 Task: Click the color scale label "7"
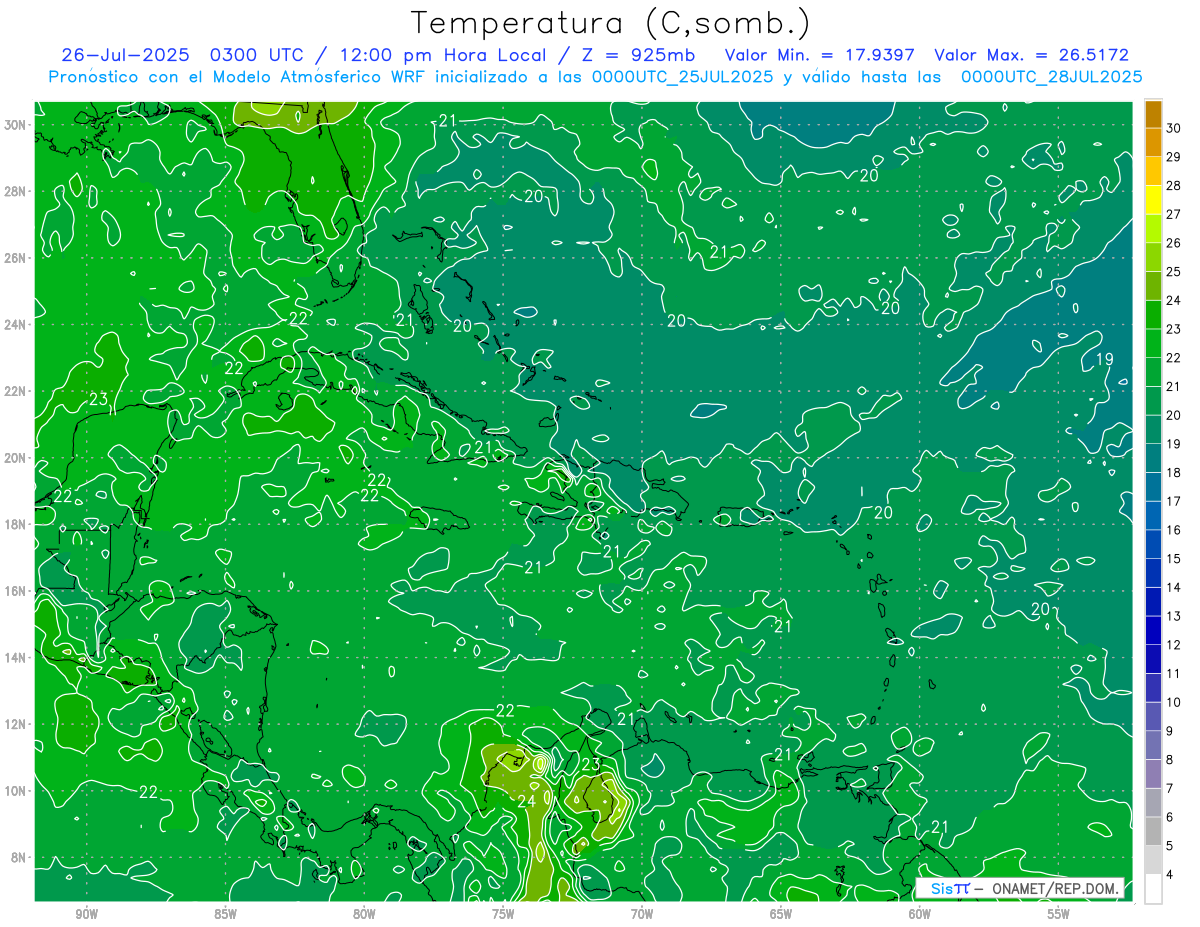tap(1171, 788)
